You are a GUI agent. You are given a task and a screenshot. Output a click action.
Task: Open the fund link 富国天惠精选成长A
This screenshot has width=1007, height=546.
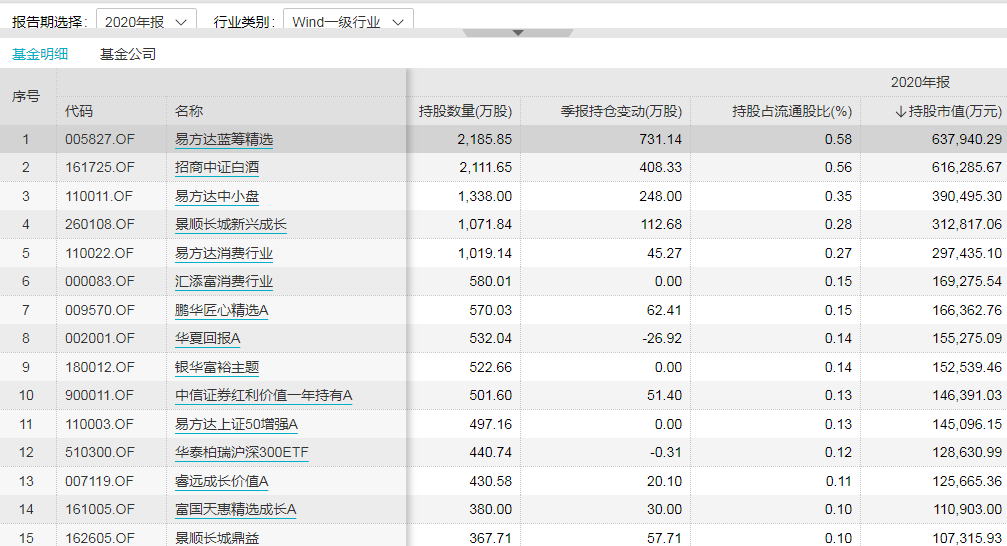[x=236, y=510]
